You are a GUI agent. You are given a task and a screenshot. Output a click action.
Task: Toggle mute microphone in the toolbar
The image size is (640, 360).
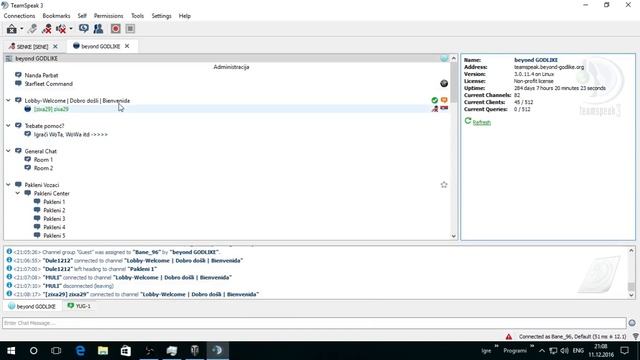[47, 29]
